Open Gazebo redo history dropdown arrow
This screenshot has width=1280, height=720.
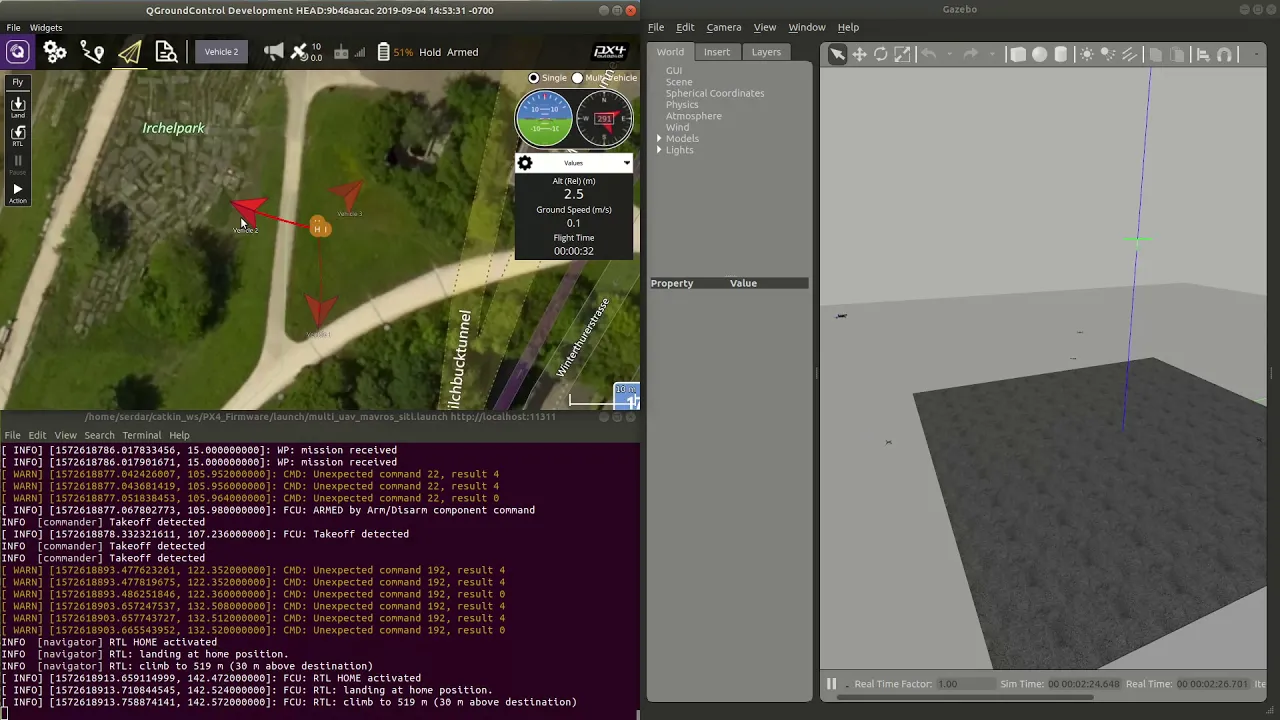point(994,54)
